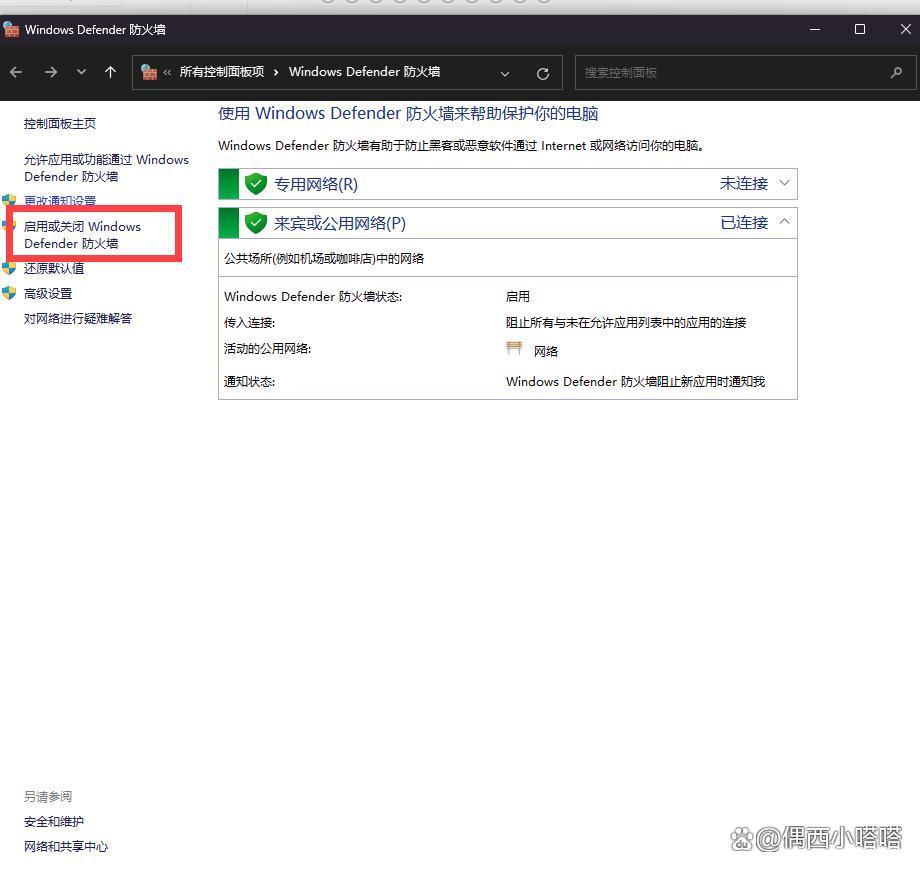Go forward using the forward arrow
Viewport: 920px width, 870px height.
pyautogui.click(x=51, y=72)
